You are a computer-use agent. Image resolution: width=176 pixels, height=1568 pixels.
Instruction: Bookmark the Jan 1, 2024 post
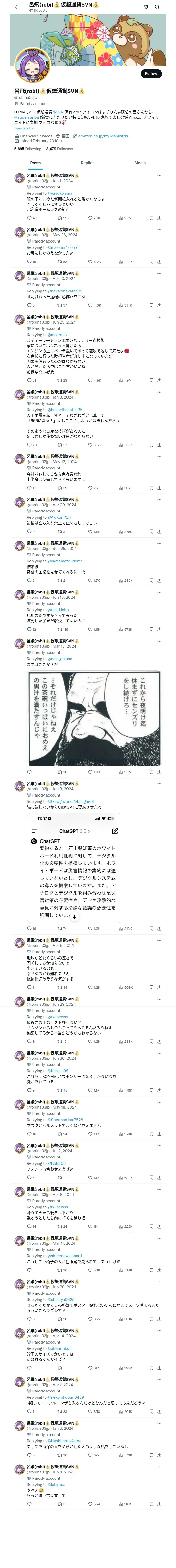click(x=151, y=218)
